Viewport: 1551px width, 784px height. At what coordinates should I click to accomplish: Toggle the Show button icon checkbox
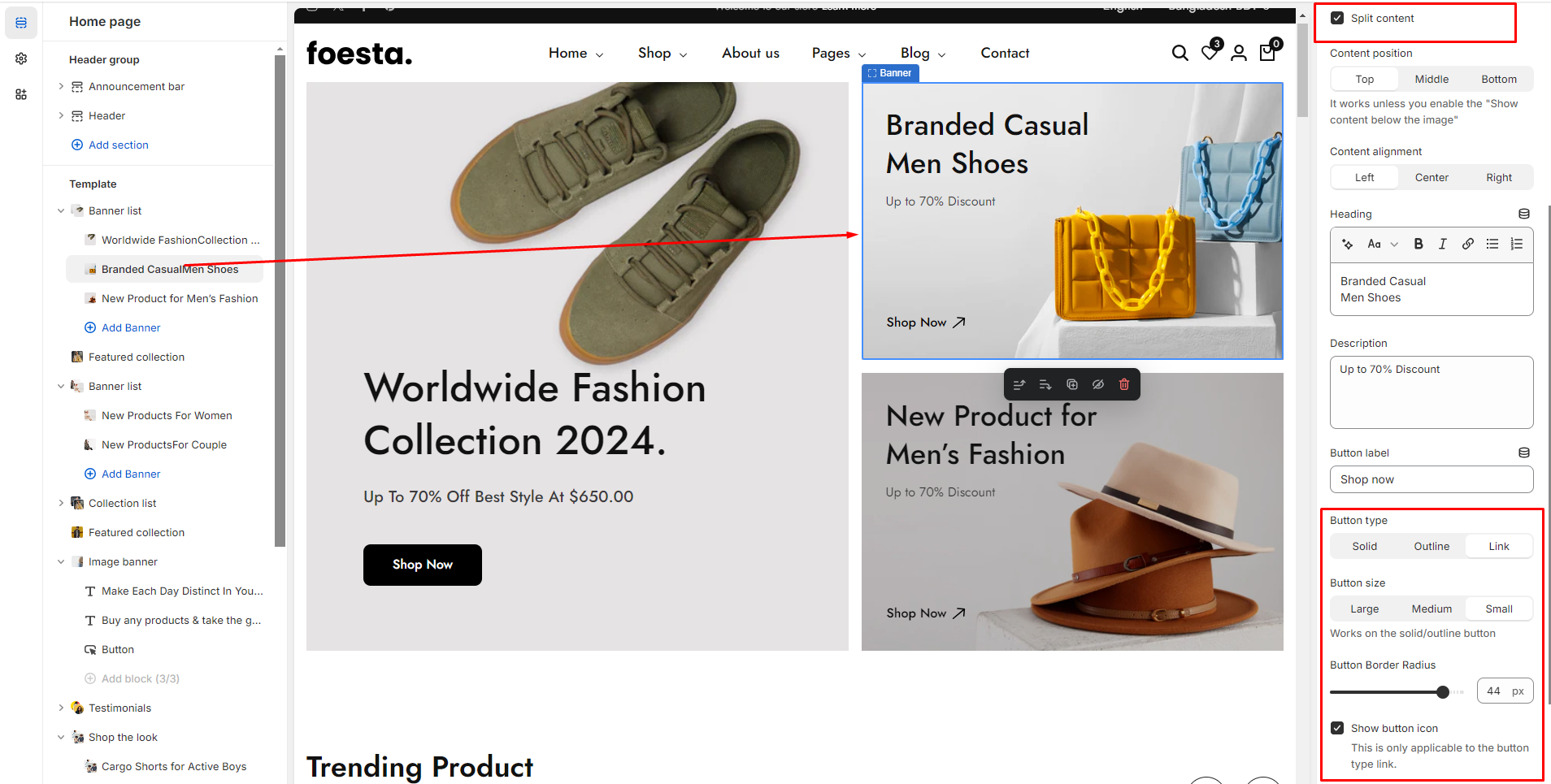(x=1337, y=728)
